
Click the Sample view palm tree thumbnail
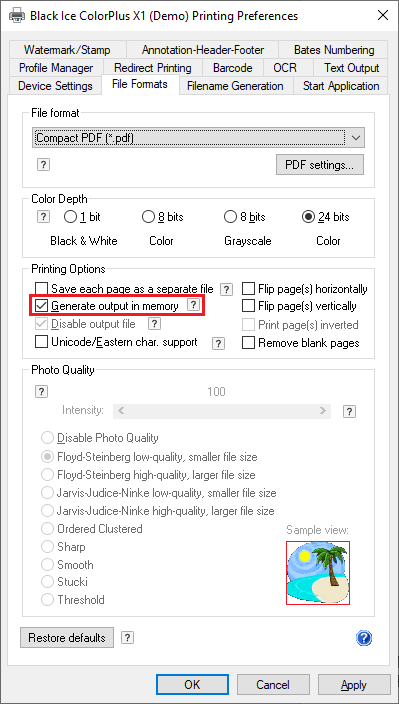(318, 573)
